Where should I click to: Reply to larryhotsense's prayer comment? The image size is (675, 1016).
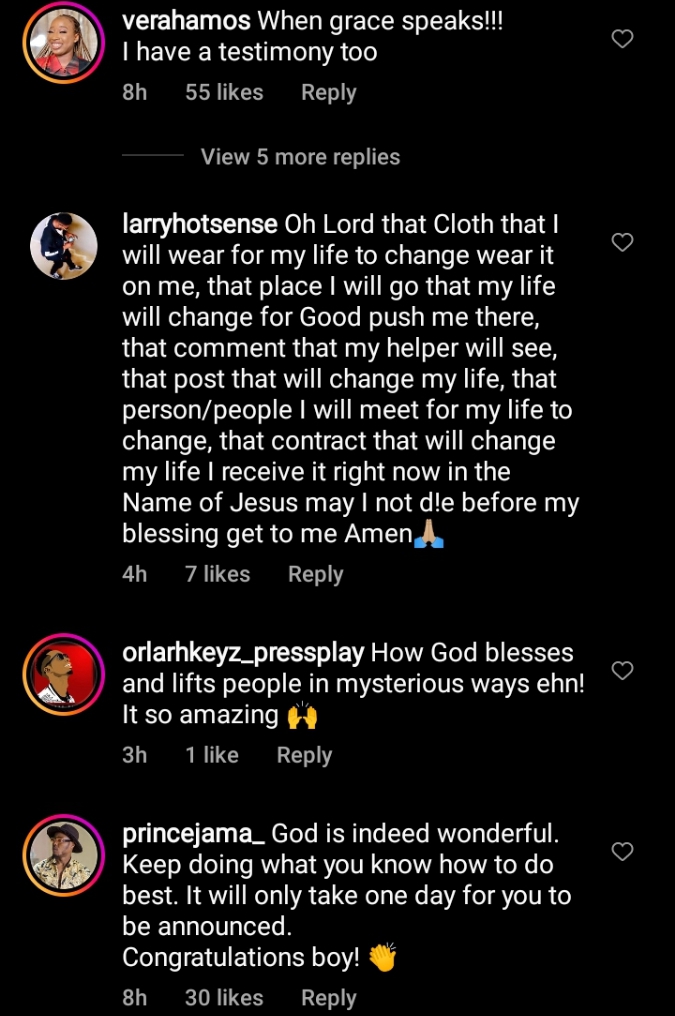(315, 574)
